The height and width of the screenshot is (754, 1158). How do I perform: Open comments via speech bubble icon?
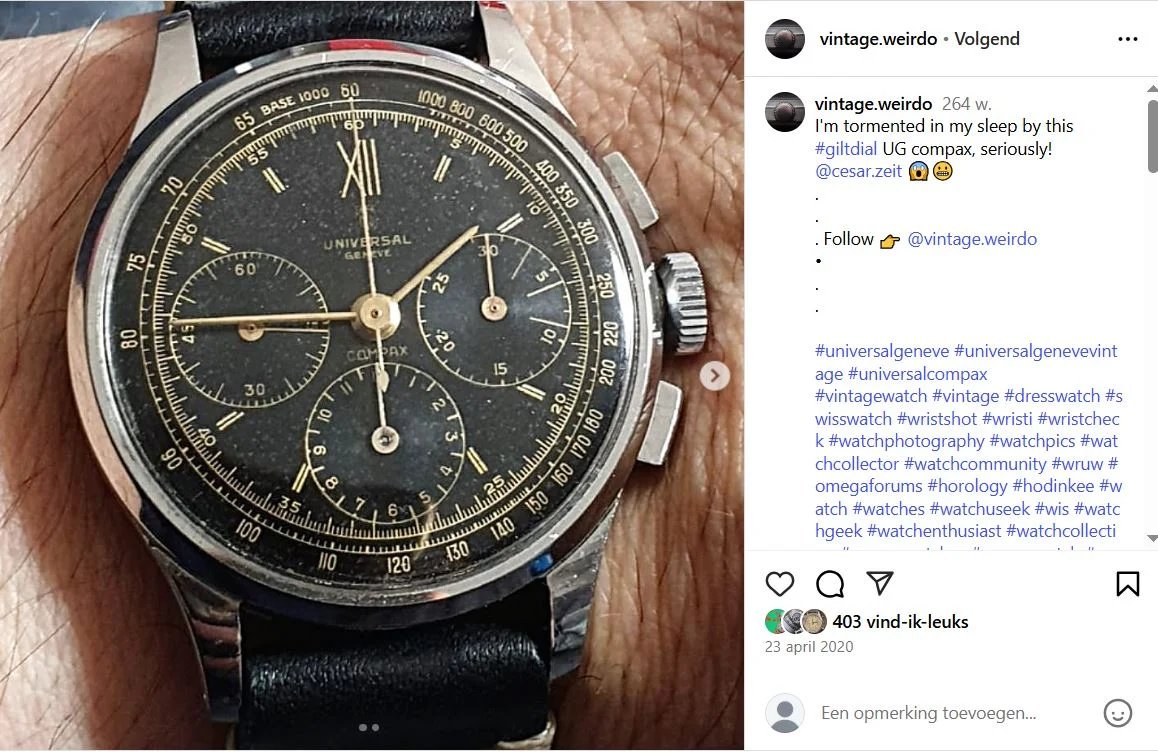point(830,584)
